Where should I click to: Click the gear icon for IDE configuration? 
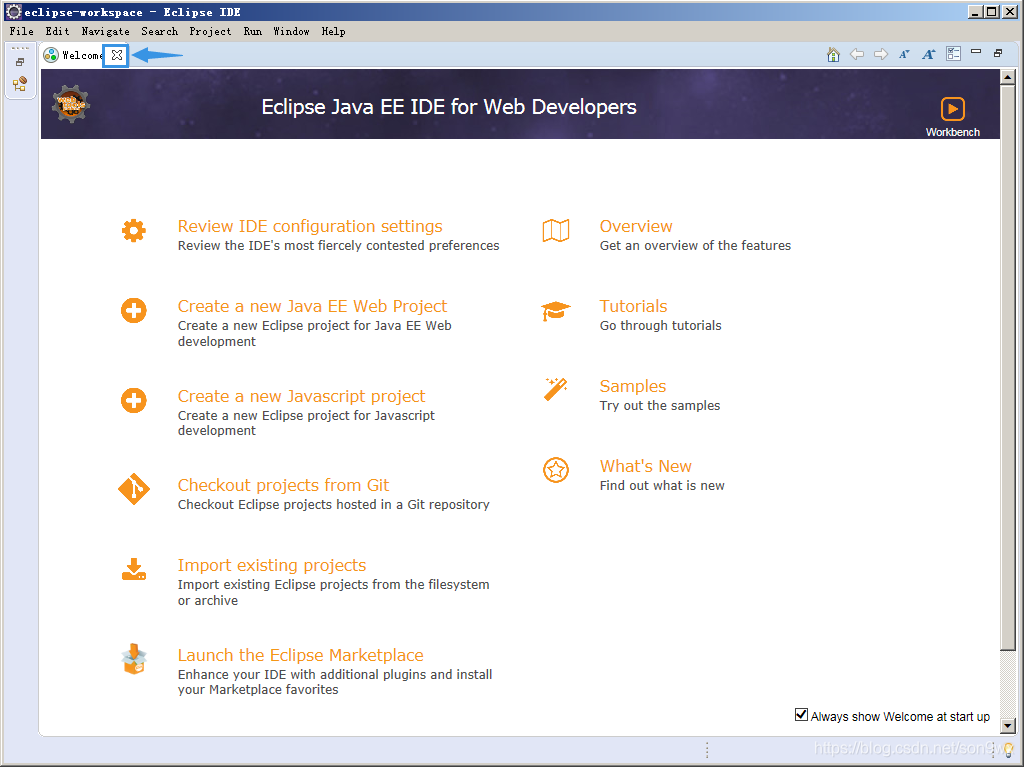tap(134, 231)
